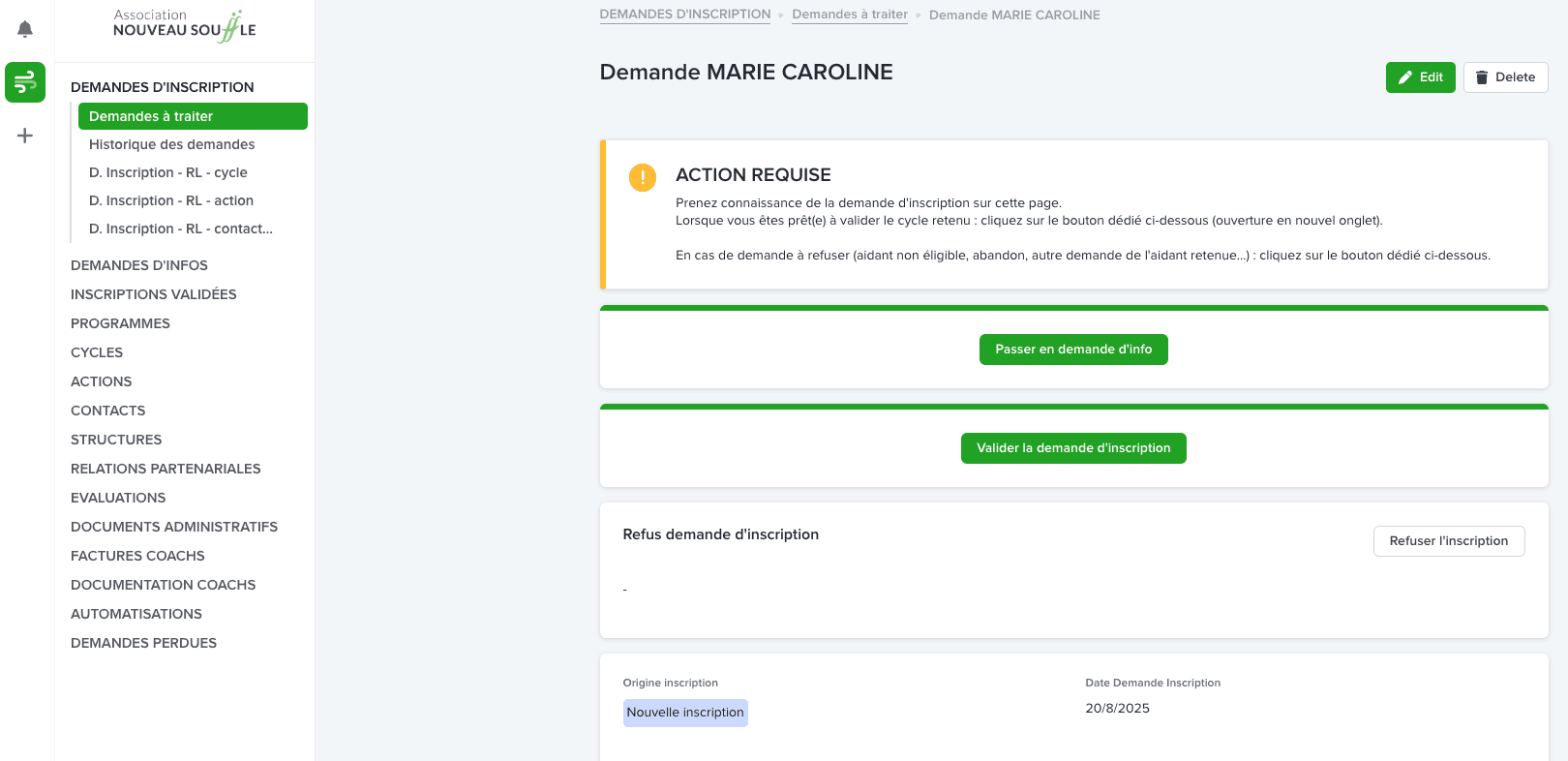Click the ACTION REQUISE heading
1568x761 pixels.
(x=753, y=175)
